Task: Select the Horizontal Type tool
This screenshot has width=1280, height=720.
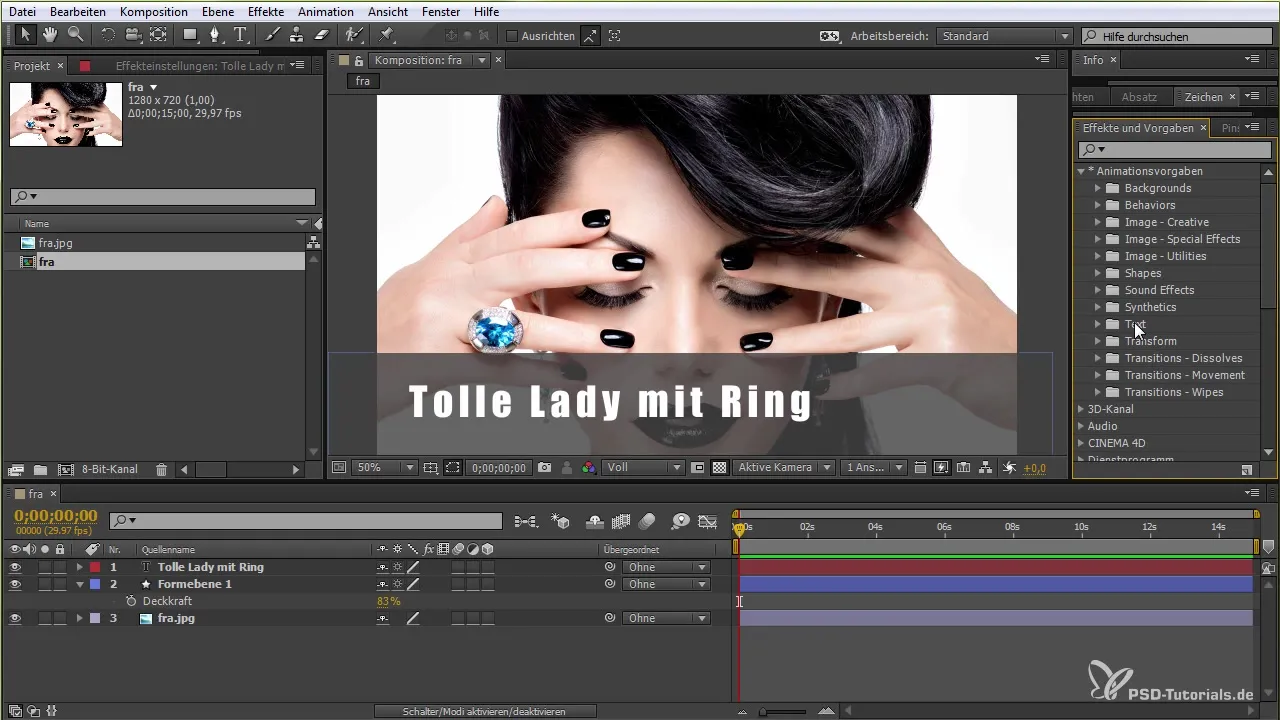Action: click(x=241, y=35)
